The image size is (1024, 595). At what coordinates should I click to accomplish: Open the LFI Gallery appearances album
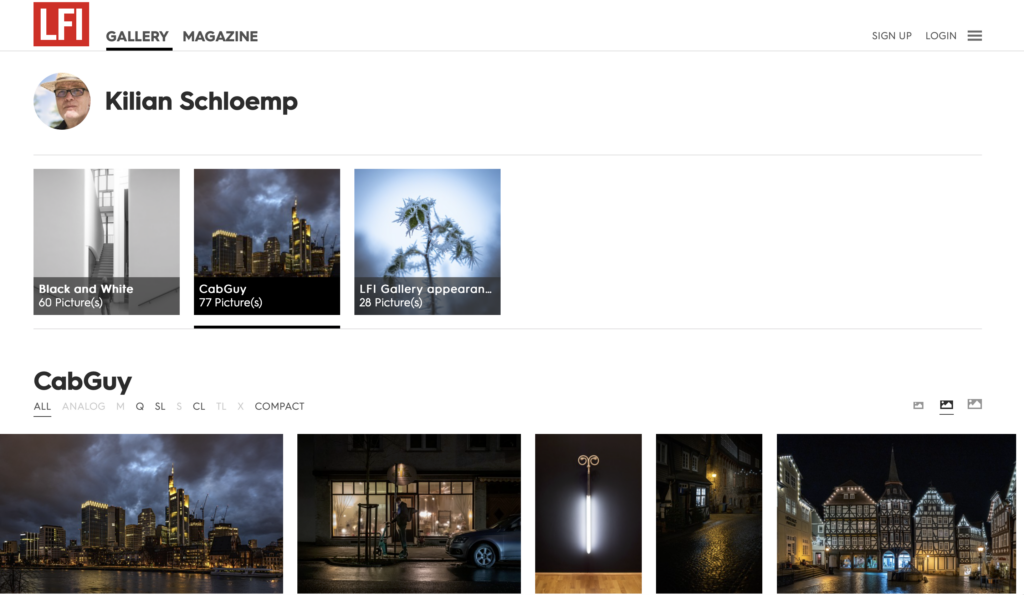pyautogui.click(x=427, y=242)
